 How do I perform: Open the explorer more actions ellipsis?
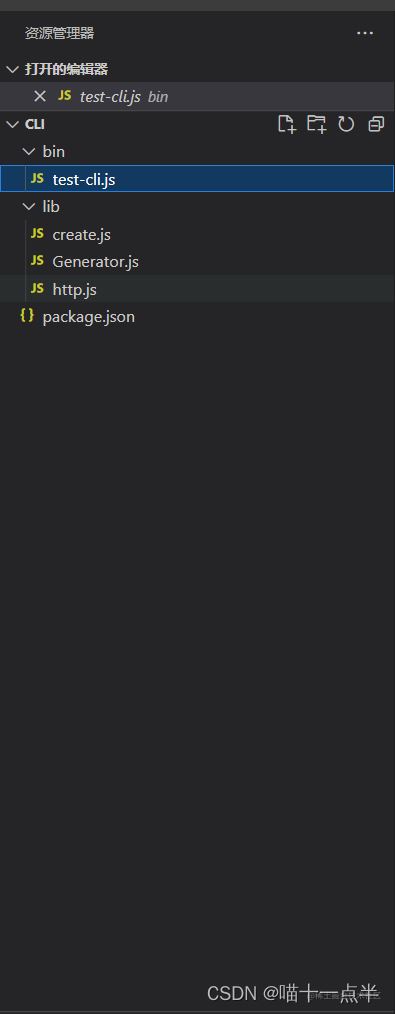point(365,33)
